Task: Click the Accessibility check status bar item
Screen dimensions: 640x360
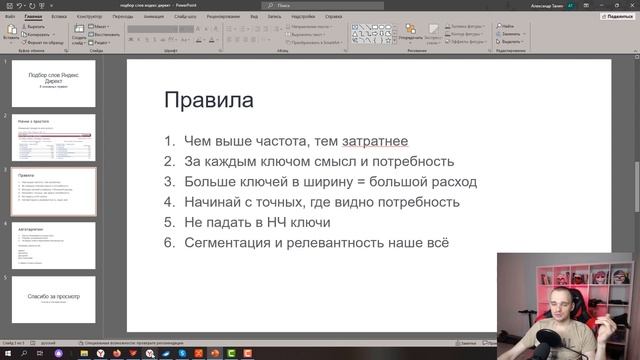Action: point(131,343)
